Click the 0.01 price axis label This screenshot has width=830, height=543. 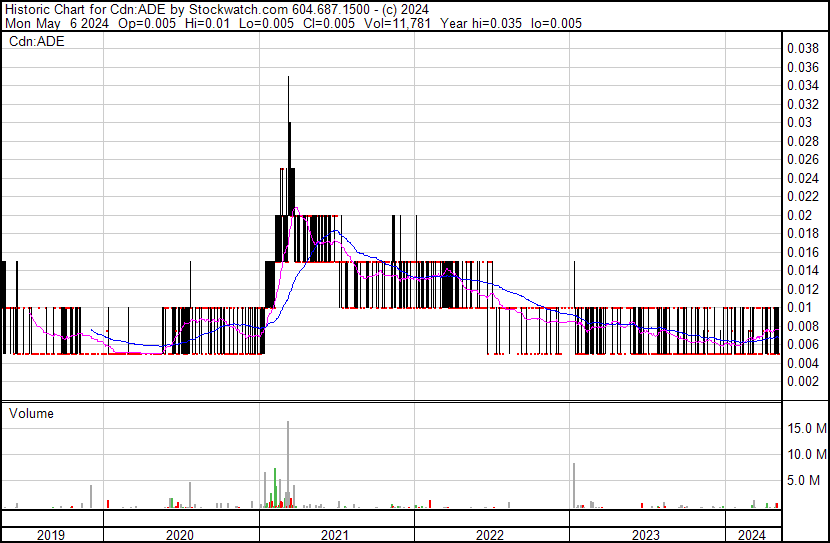click(799, 308)
